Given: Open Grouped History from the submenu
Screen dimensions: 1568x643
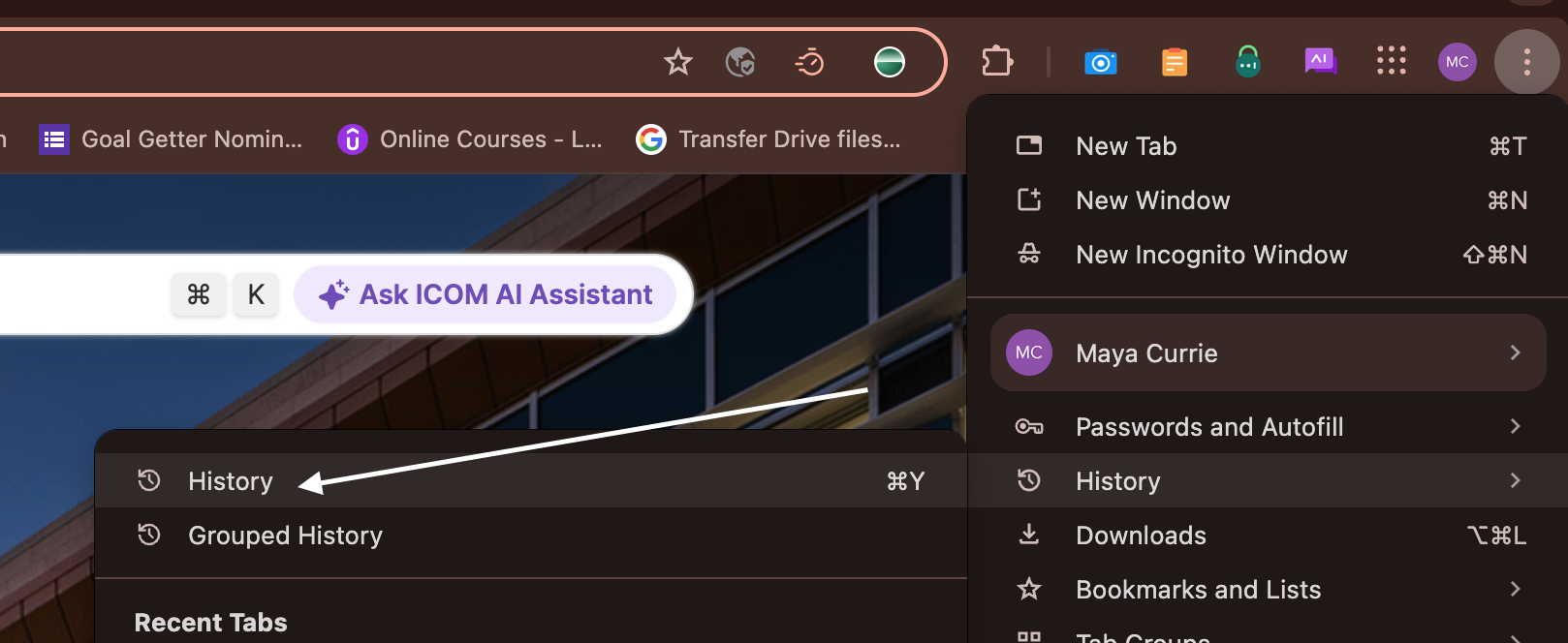Looking at the screenshot, I should click(531, 535).
